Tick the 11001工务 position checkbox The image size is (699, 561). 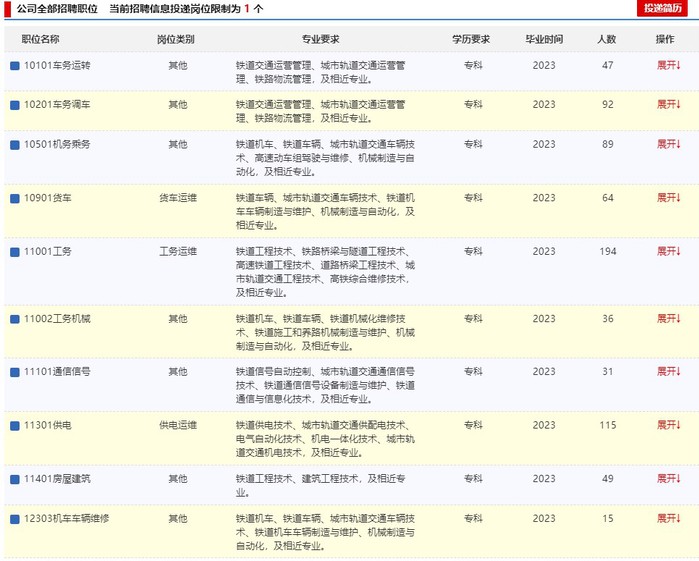pyautogui.click(x=15, y=252)
